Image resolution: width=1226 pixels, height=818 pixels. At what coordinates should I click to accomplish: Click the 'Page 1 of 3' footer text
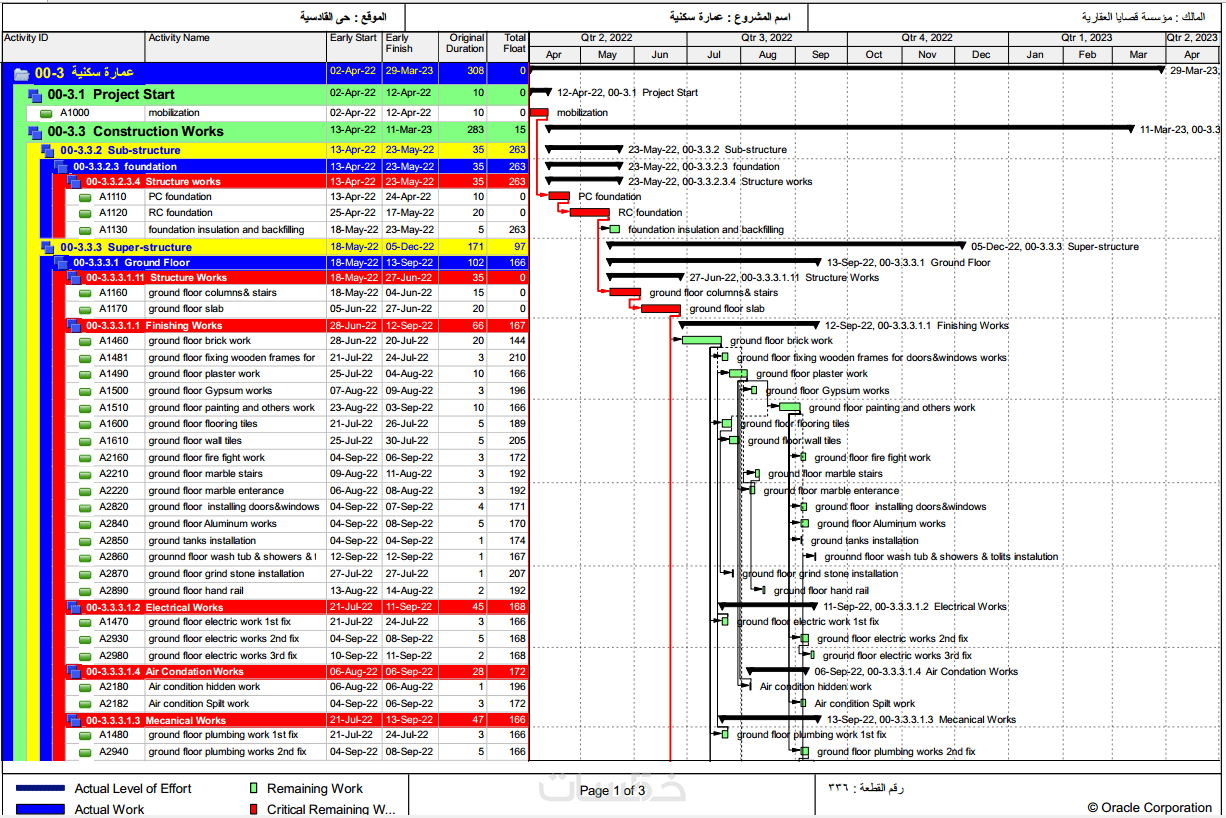pos(613,791)
